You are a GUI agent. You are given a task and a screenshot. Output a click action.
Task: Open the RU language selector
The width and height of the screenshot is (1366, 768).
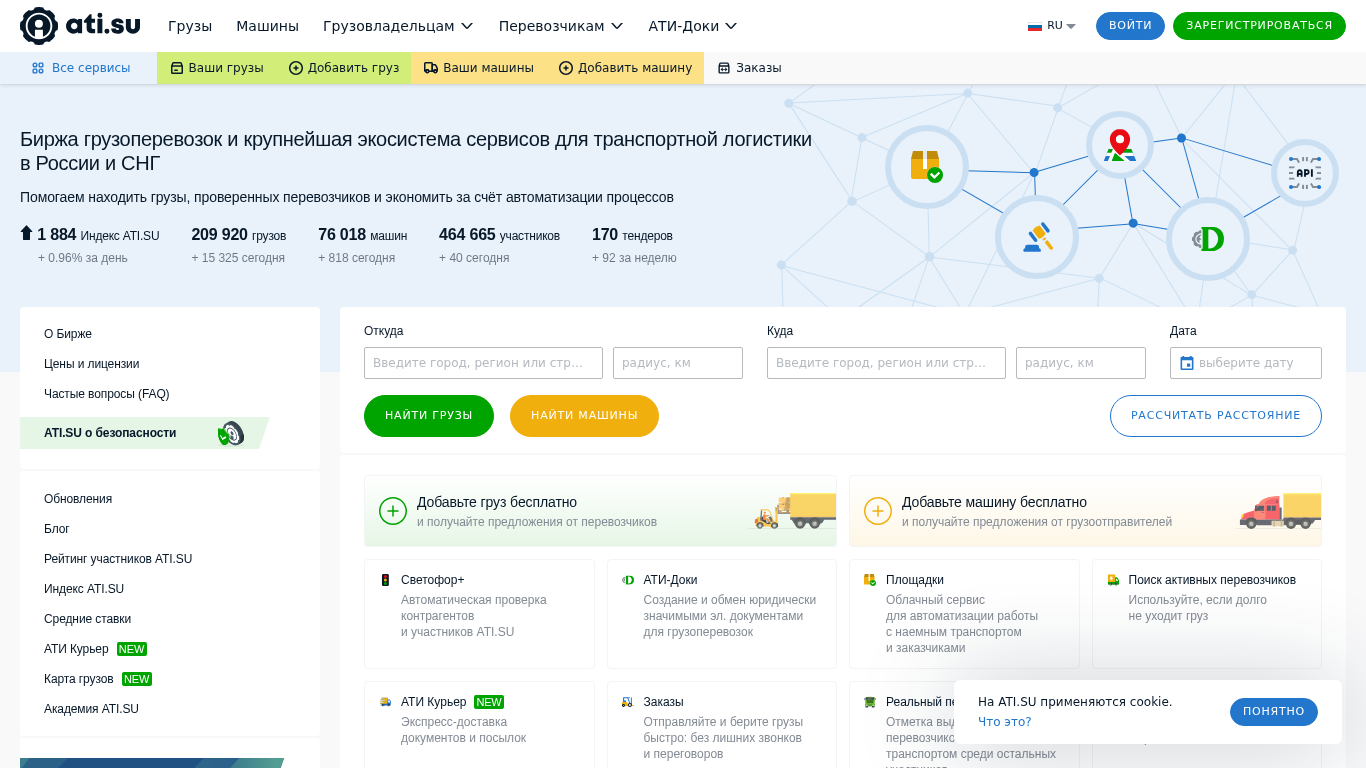(1052, 26)
